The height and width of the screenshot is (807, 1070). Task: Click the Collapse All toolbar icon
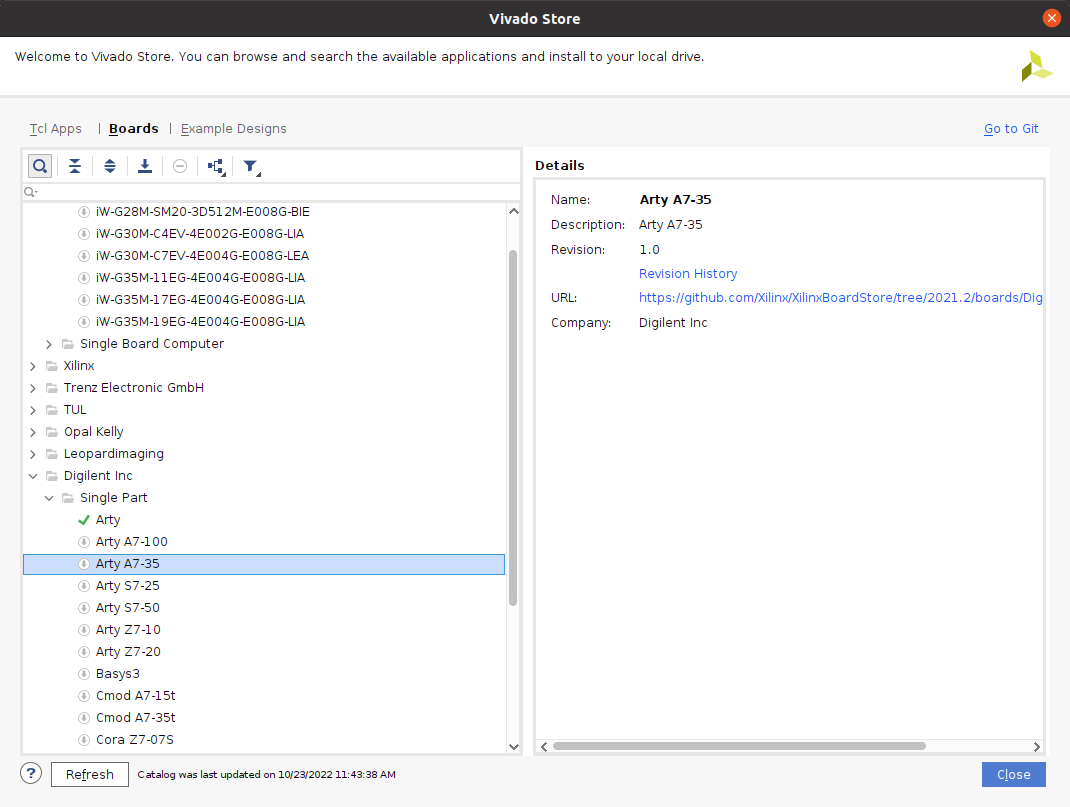coord(75,166)
